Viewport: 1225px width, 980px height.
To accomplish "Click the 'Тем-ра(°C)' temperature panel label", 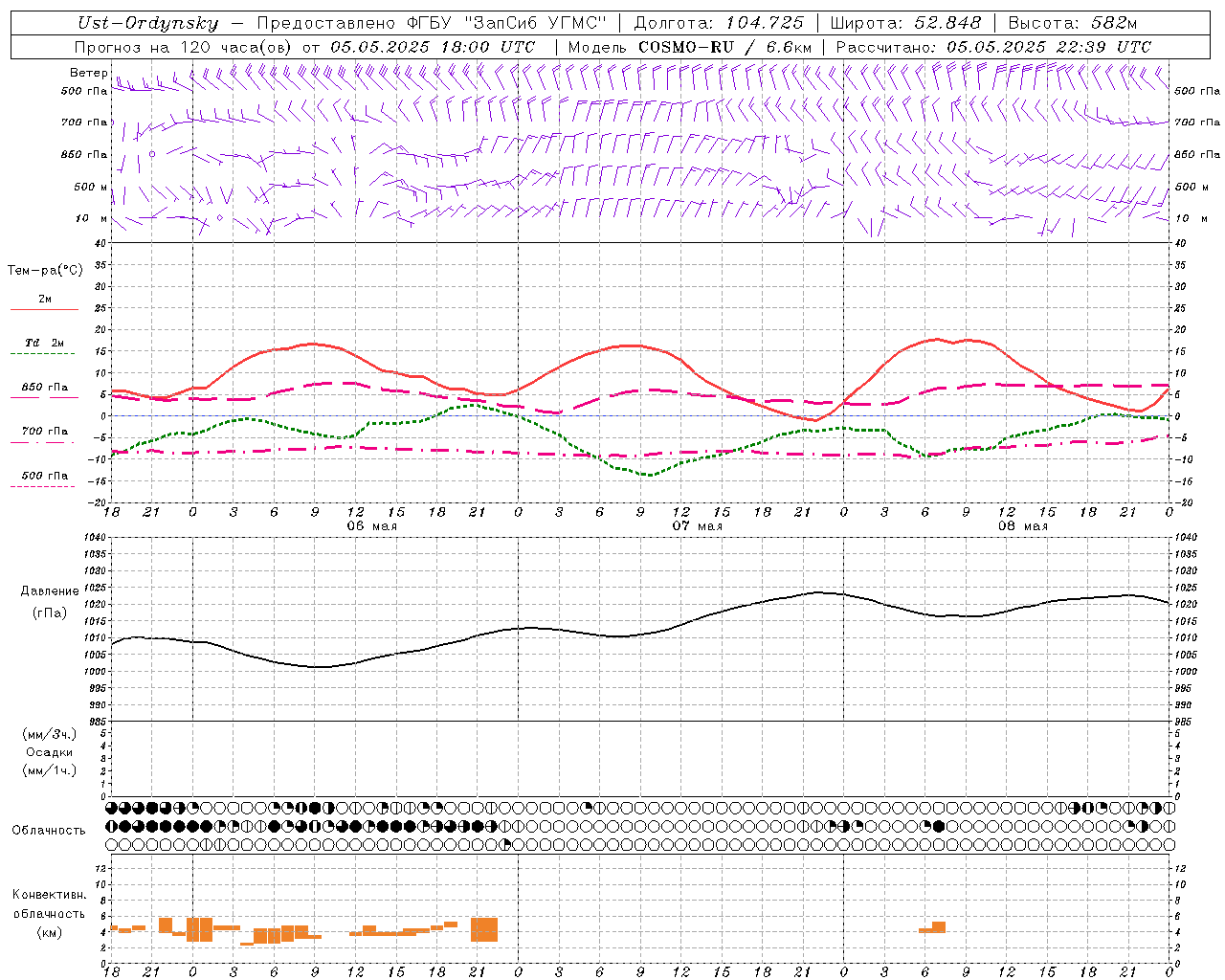I will [45, 271].
